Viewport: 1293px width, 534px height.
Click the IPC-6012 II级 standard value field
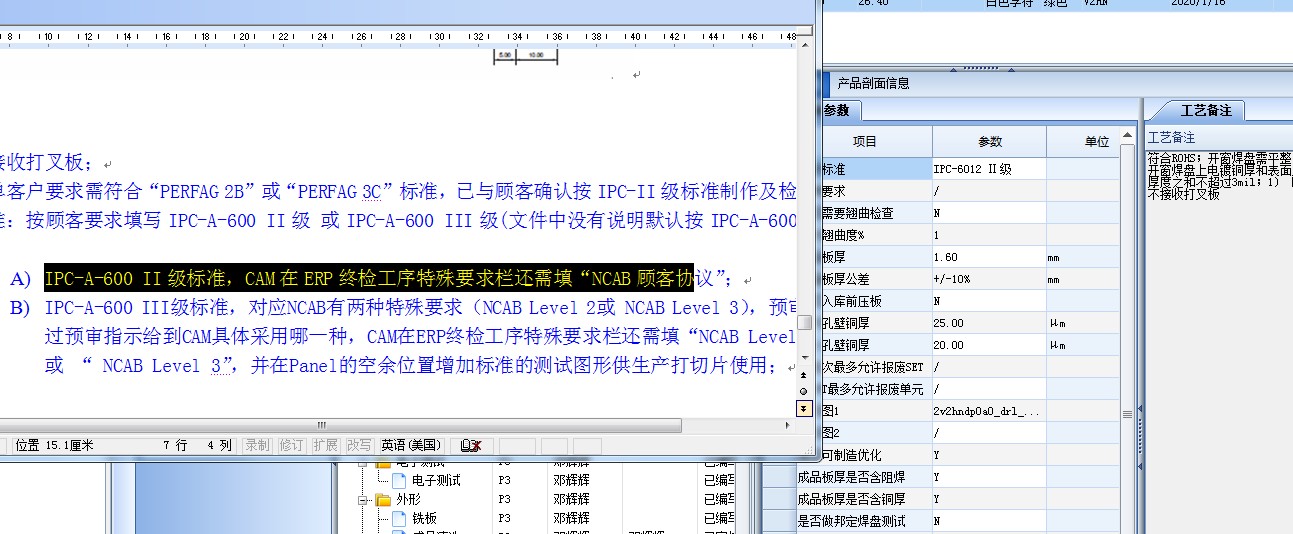[x=990, y=169]
